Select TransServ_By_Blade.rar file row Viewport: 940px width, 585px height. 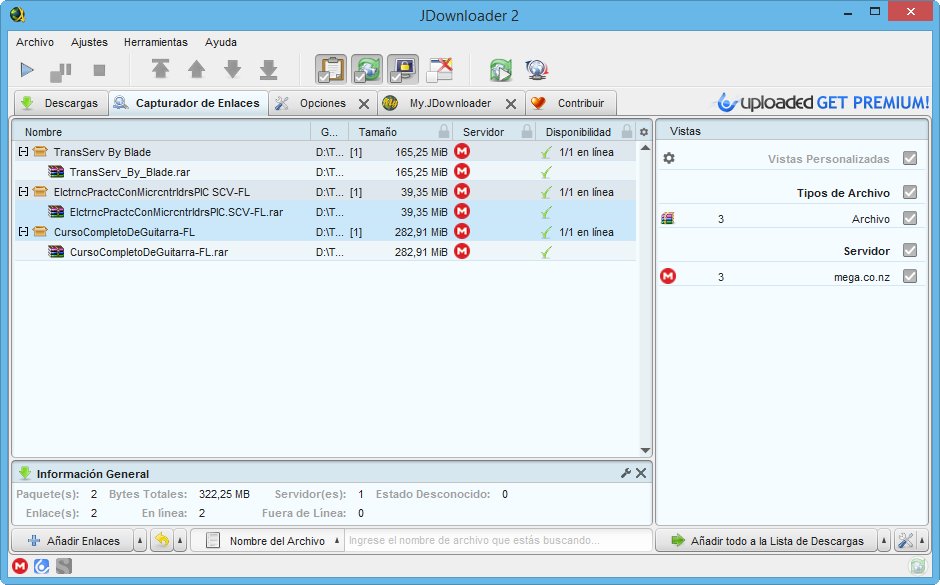[x=326, y=172]
